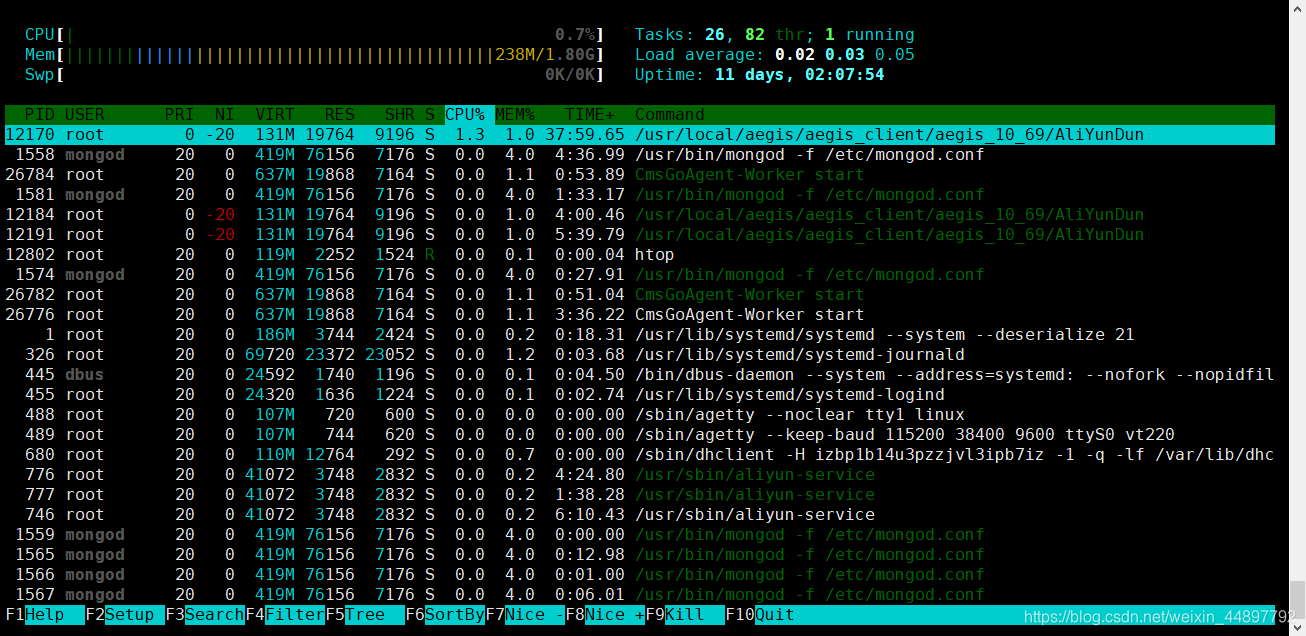1306x636 pixels.
Task: Sort by the PID column header
Action: [x=40, y=115]
